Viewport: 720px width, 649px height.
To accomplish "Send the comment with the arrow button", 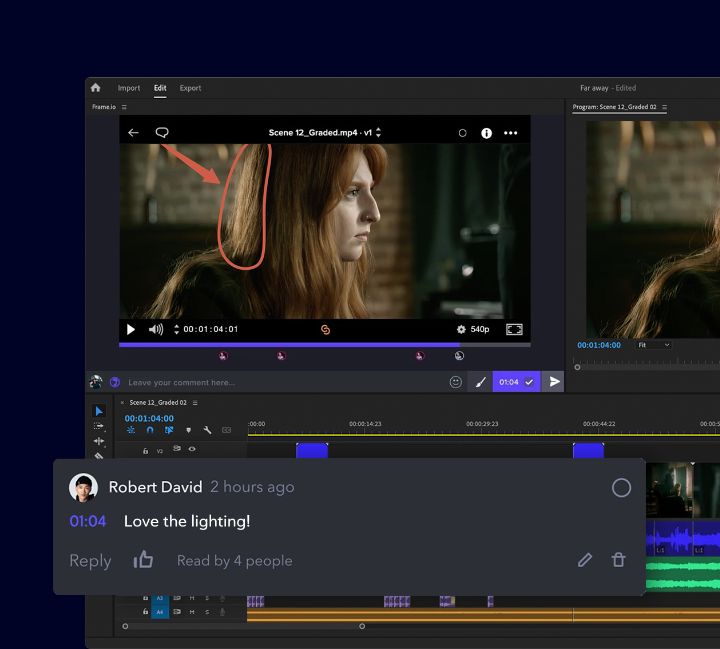I will point(555,382).
